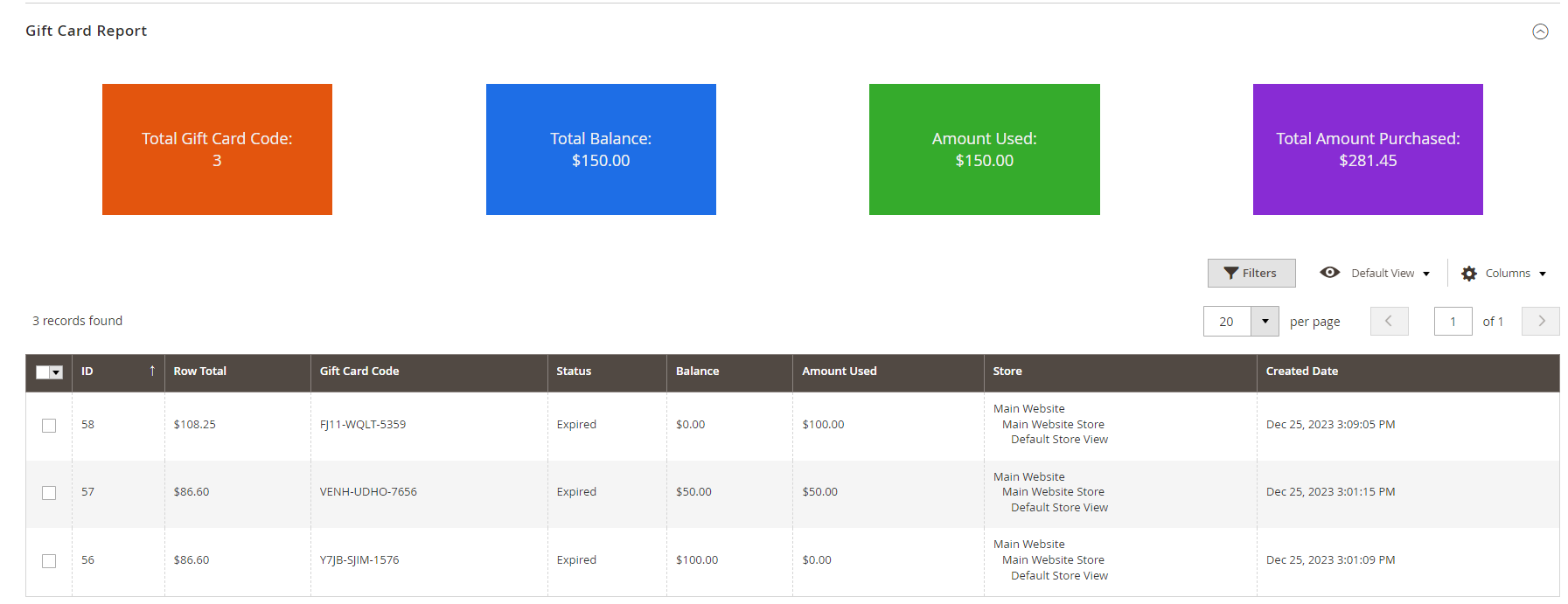Open the Filters panel
This screenshot has height=604, width=1568.
[x=1251, y=273]
